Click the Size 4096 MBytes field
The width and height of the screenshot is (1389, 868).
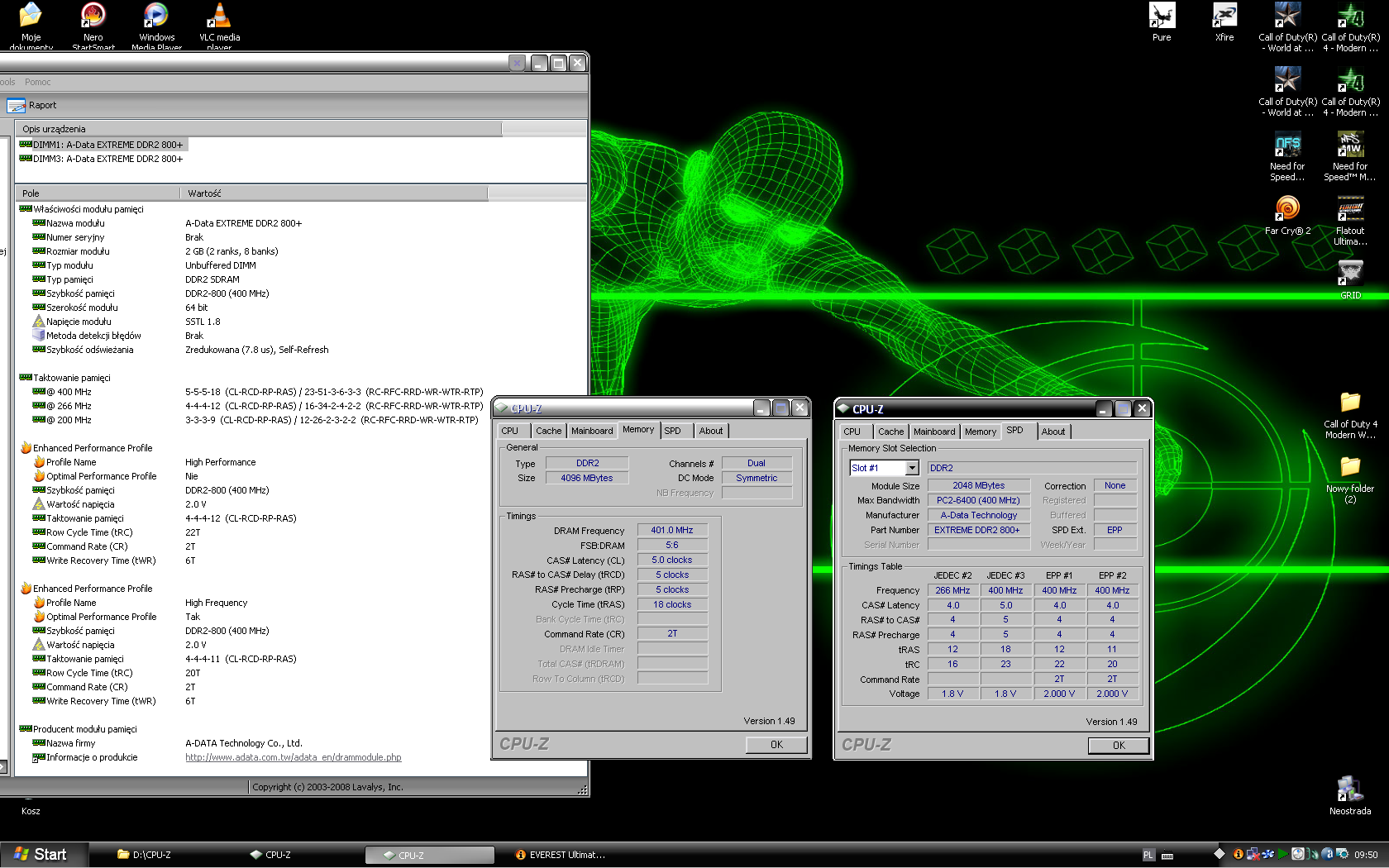point(587,478)
